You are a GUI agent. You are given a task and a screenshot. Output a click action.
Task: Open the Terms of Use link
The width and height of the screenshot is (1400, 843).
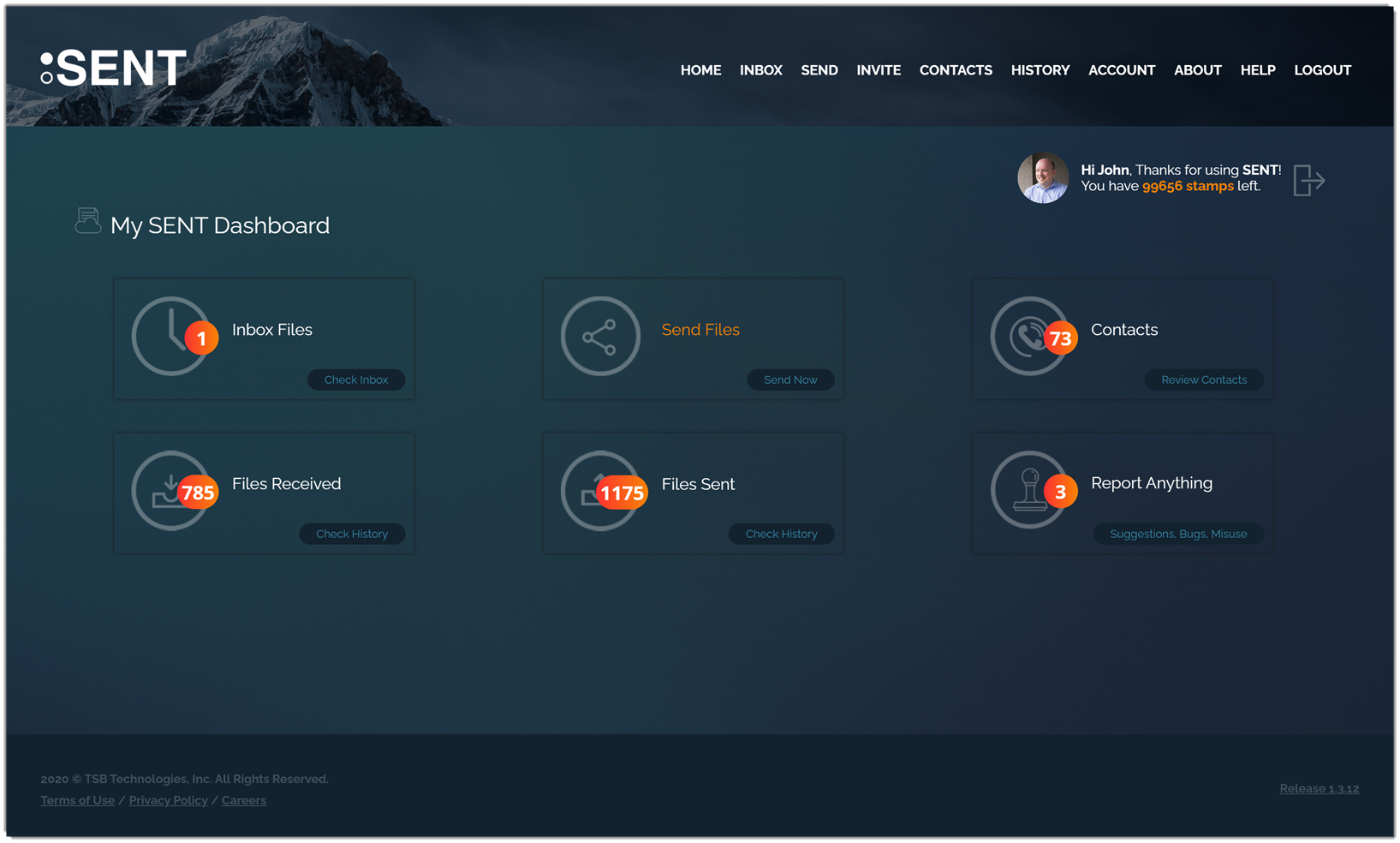(78, 800)
